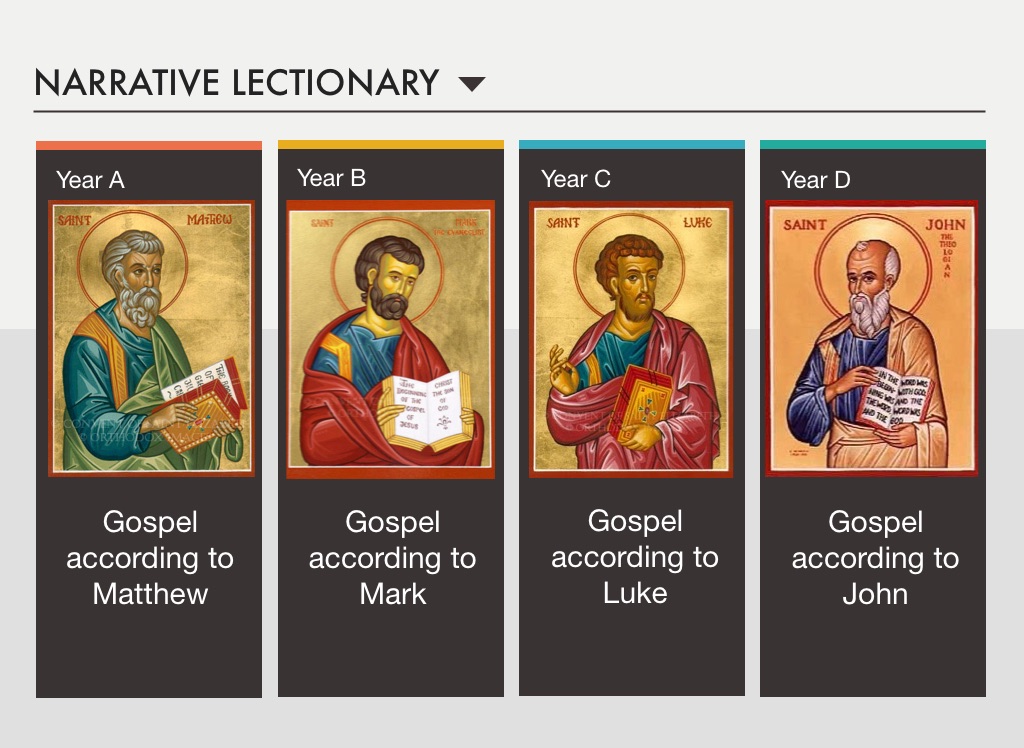Follow the Gospel according to John link
1024x748 pixels.
click(875, 558)
